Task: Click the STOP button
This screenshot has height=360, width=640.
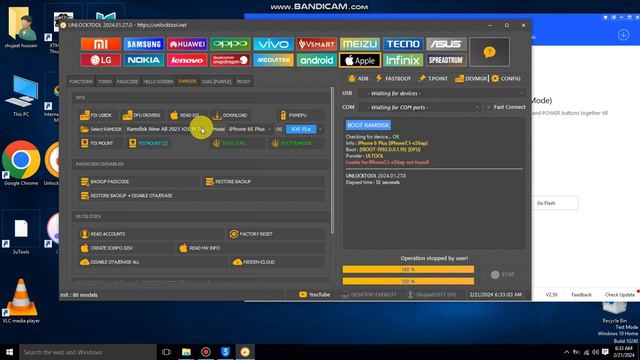Action: tap(503, 275)
